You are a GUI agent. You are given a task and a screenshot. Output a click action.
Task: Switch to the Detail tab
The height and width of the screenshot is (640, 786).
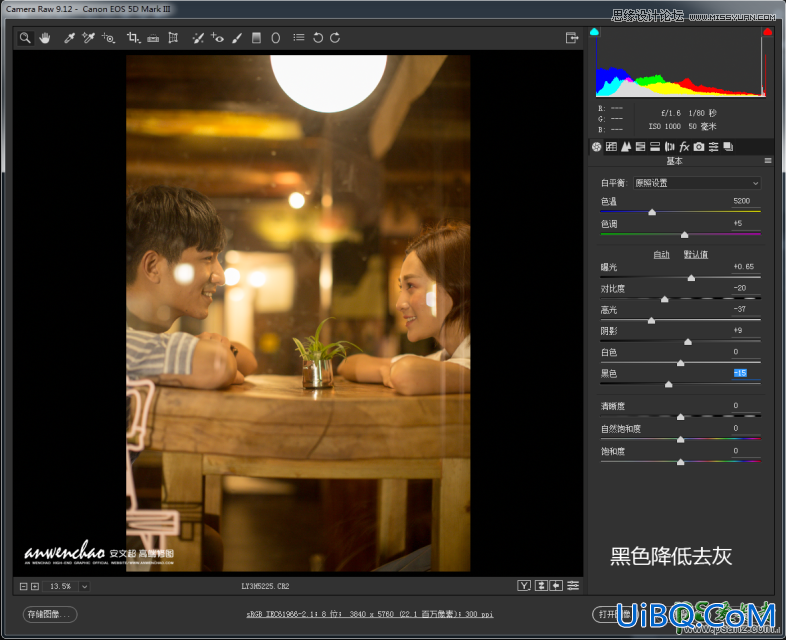coord(626,147)
